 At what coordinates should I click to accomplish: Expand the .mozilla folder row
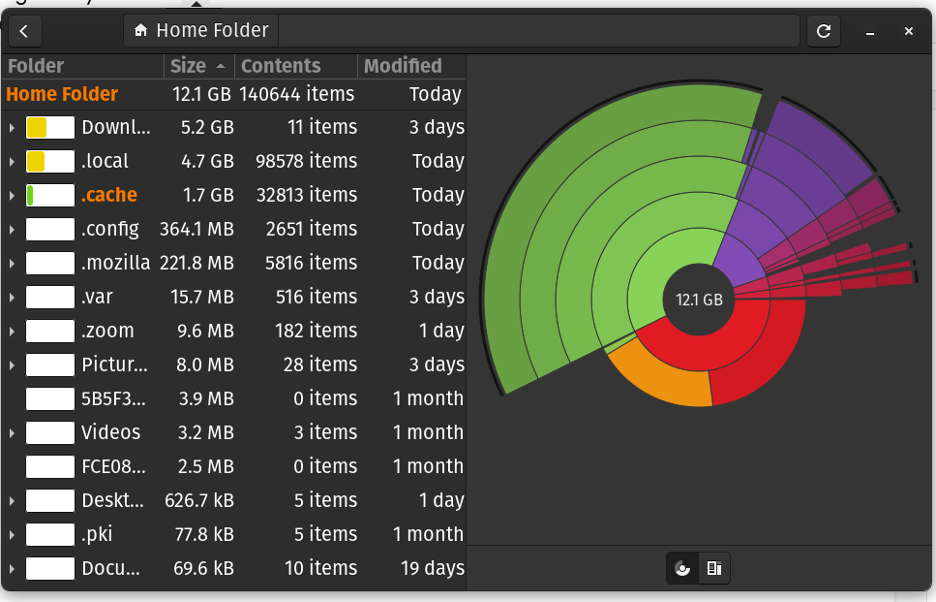pos(11,263)
